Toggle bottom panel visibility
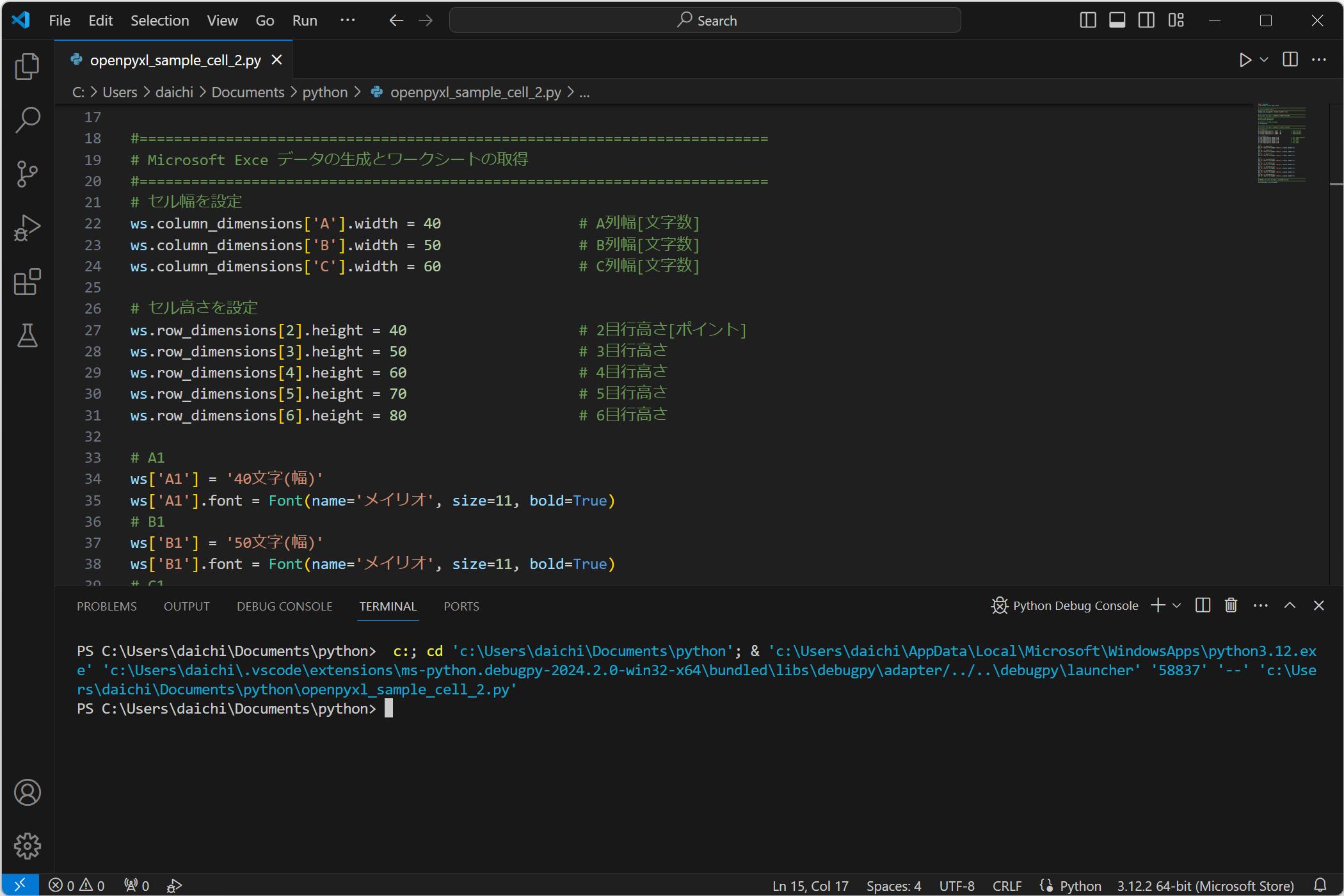Viewport: 1344px width, 896px height. pos(1117,20)
